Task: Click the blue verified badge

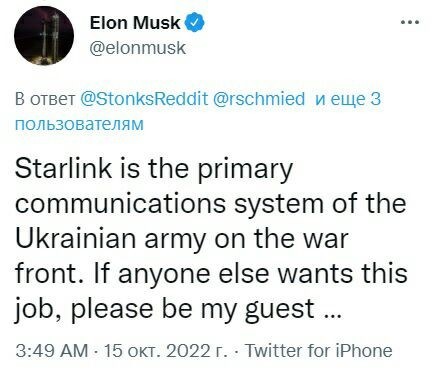Action: [195, 23]
